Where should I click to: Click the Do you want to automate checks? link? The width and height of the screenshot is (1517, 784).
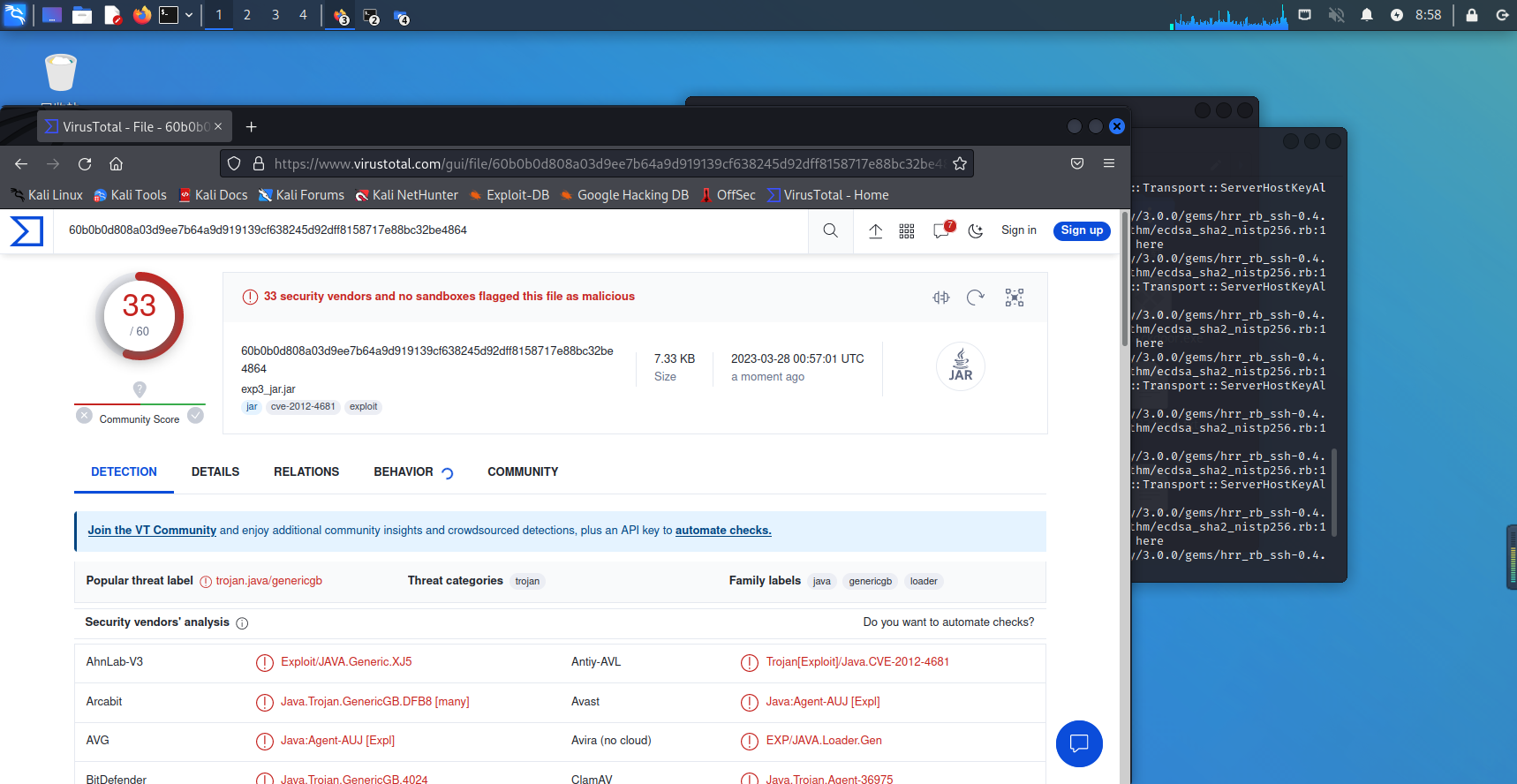(x=948, y=622)
